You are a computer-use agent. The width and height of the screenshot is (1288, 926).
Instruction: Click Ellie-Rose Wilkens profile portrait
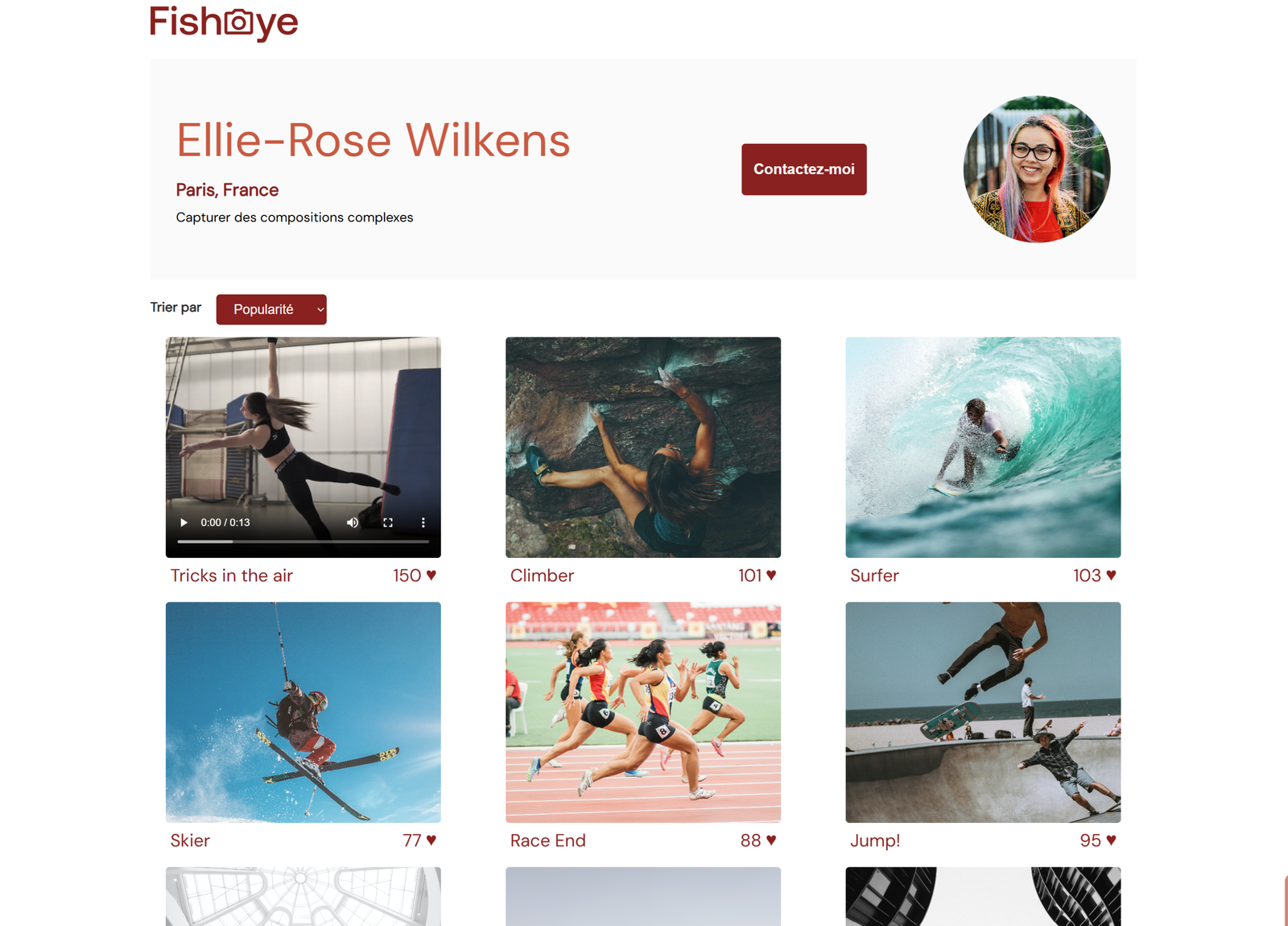click(1037, 169)
